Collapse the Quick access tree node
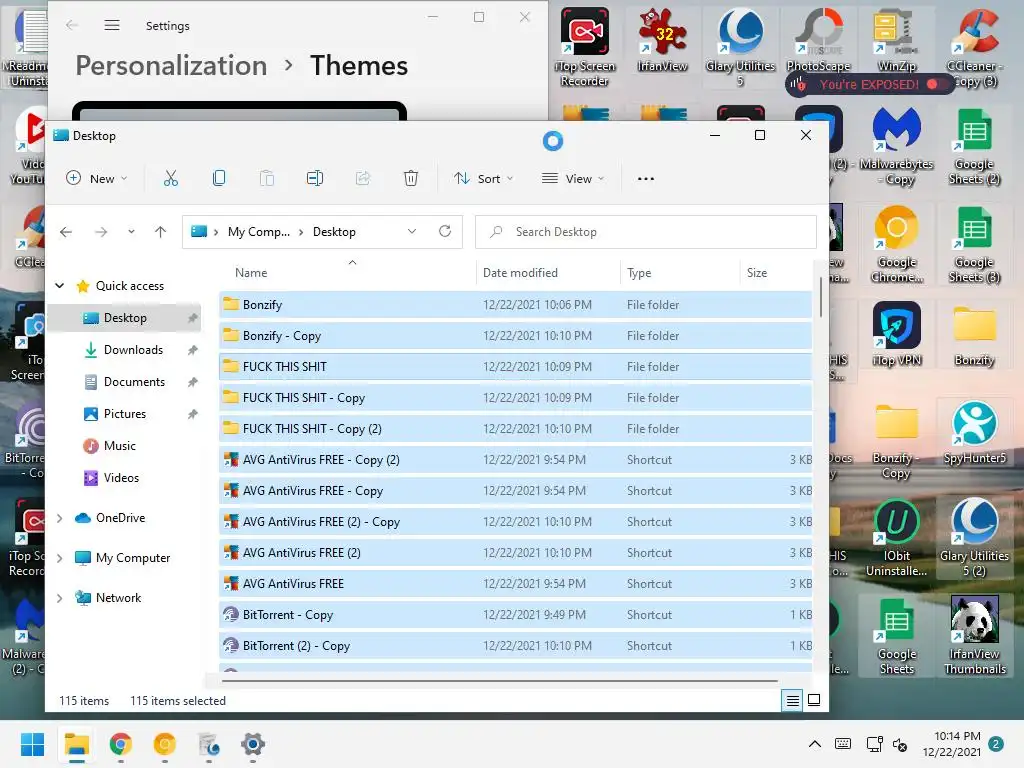1024x768 pixels. (x=60, y=285)
